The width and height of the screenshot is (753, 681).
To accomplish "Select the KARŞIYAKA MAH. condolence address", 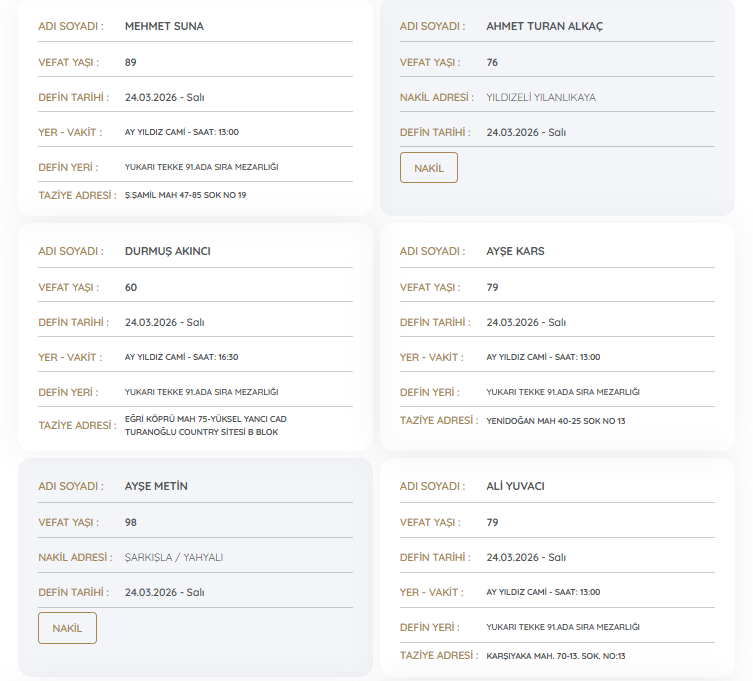I will coord(555,656).
